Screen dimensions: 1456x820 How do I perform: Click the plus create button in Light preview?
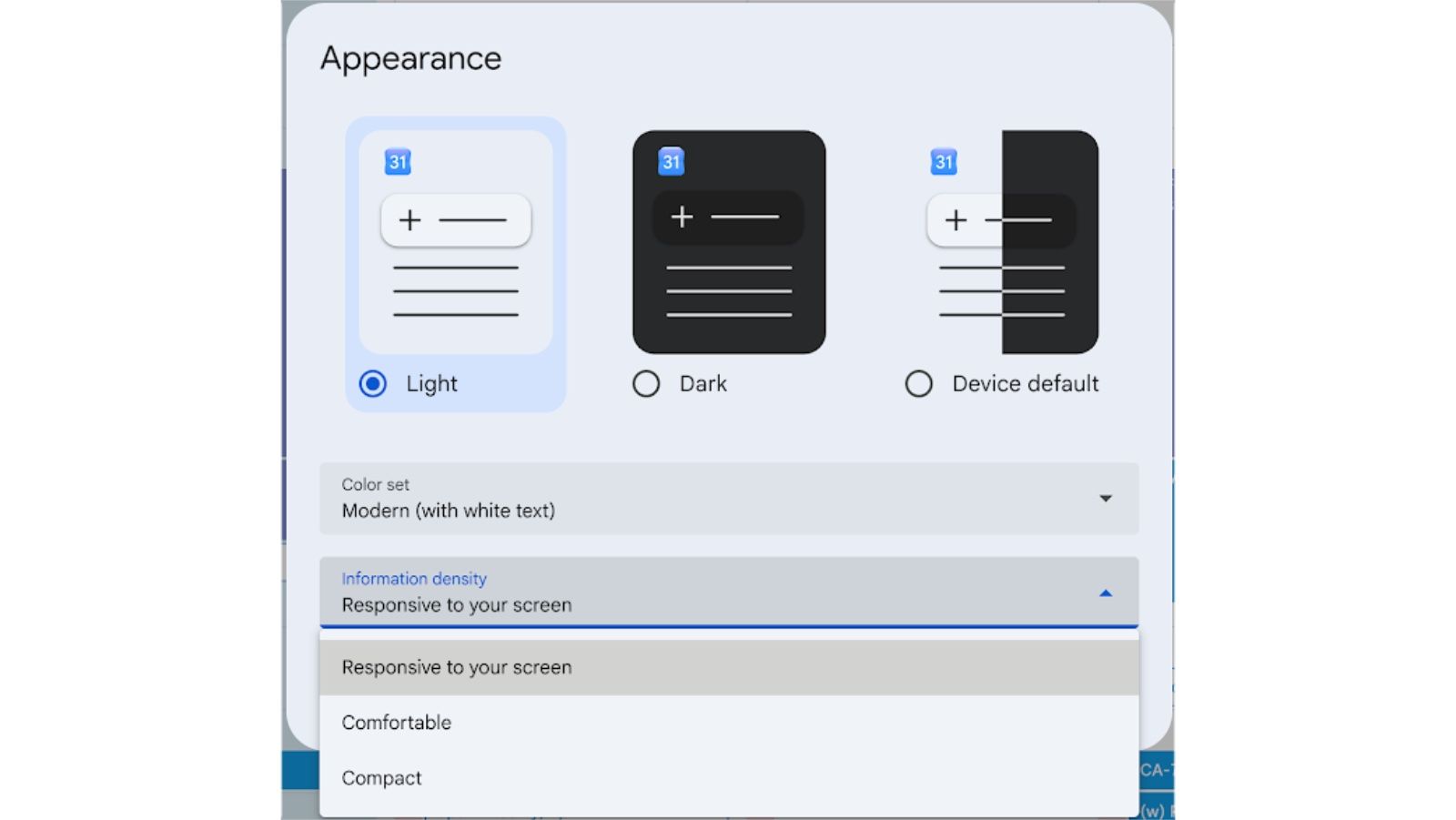[x=456, y=220]
